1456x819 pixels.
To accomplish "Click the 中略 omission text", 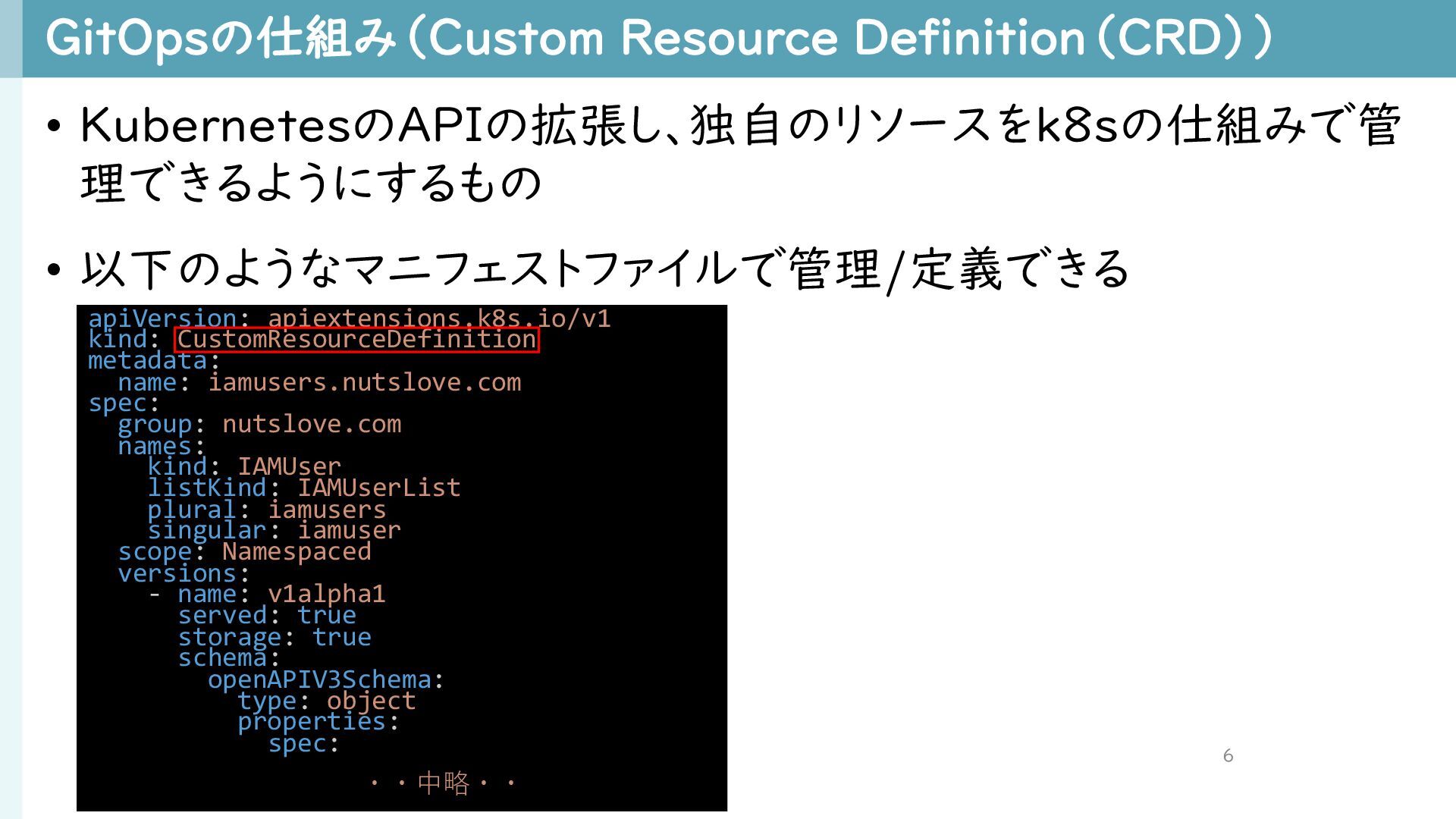I will tap(444, 783).
